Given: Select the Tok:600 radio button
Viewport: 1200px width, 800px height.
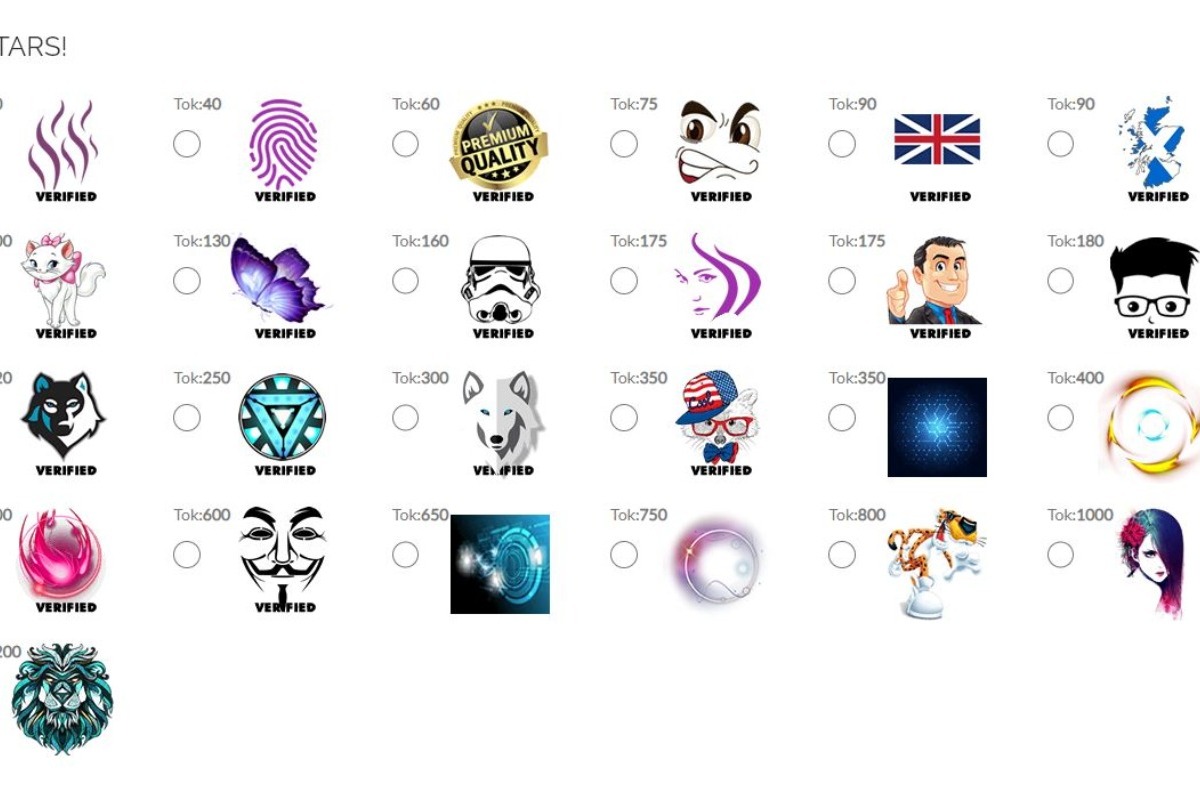Looking at the screenshot, I should [187, 554].
